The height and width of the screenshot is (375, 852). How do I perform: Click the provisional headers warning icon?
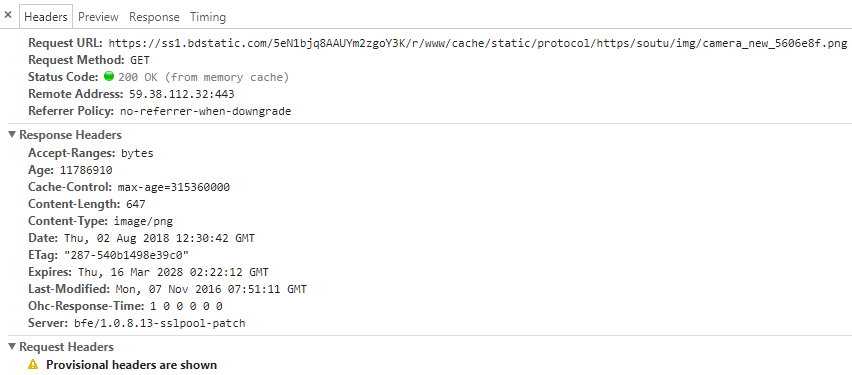point(33,365)
